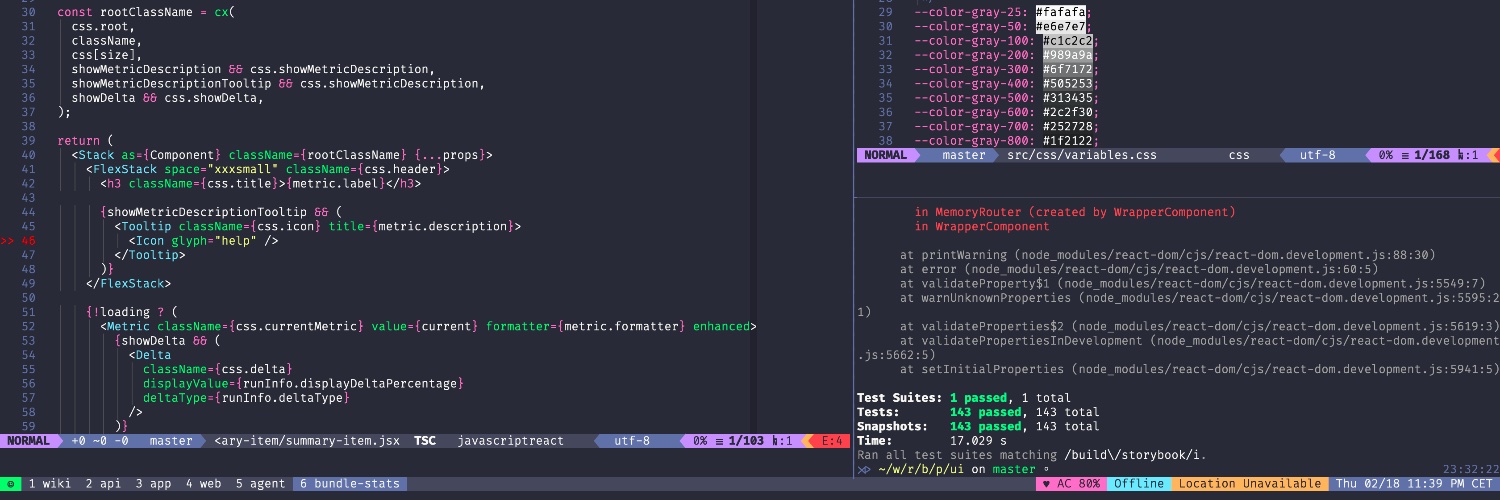1500x500 pixels.
Task: Click the Snapshots: 143 passed result
Action: (978, 426)
